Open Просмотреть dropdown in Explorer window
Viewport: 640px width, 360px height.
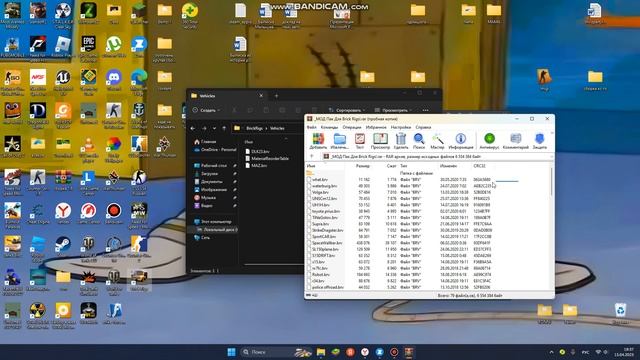(x=394, y=110)
